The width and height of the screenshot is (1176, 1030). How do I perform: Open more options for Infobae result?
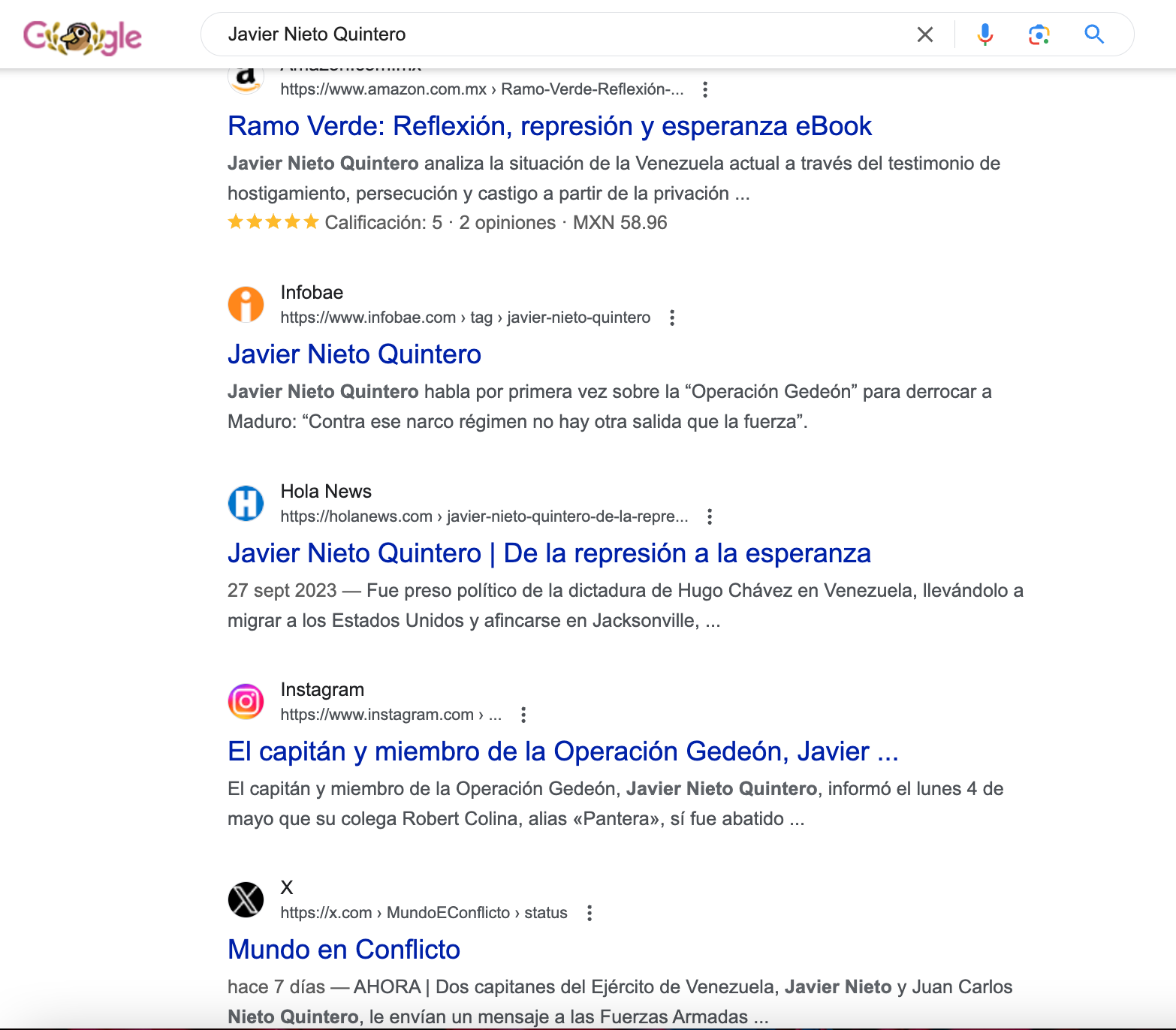(x=672, y=318)
